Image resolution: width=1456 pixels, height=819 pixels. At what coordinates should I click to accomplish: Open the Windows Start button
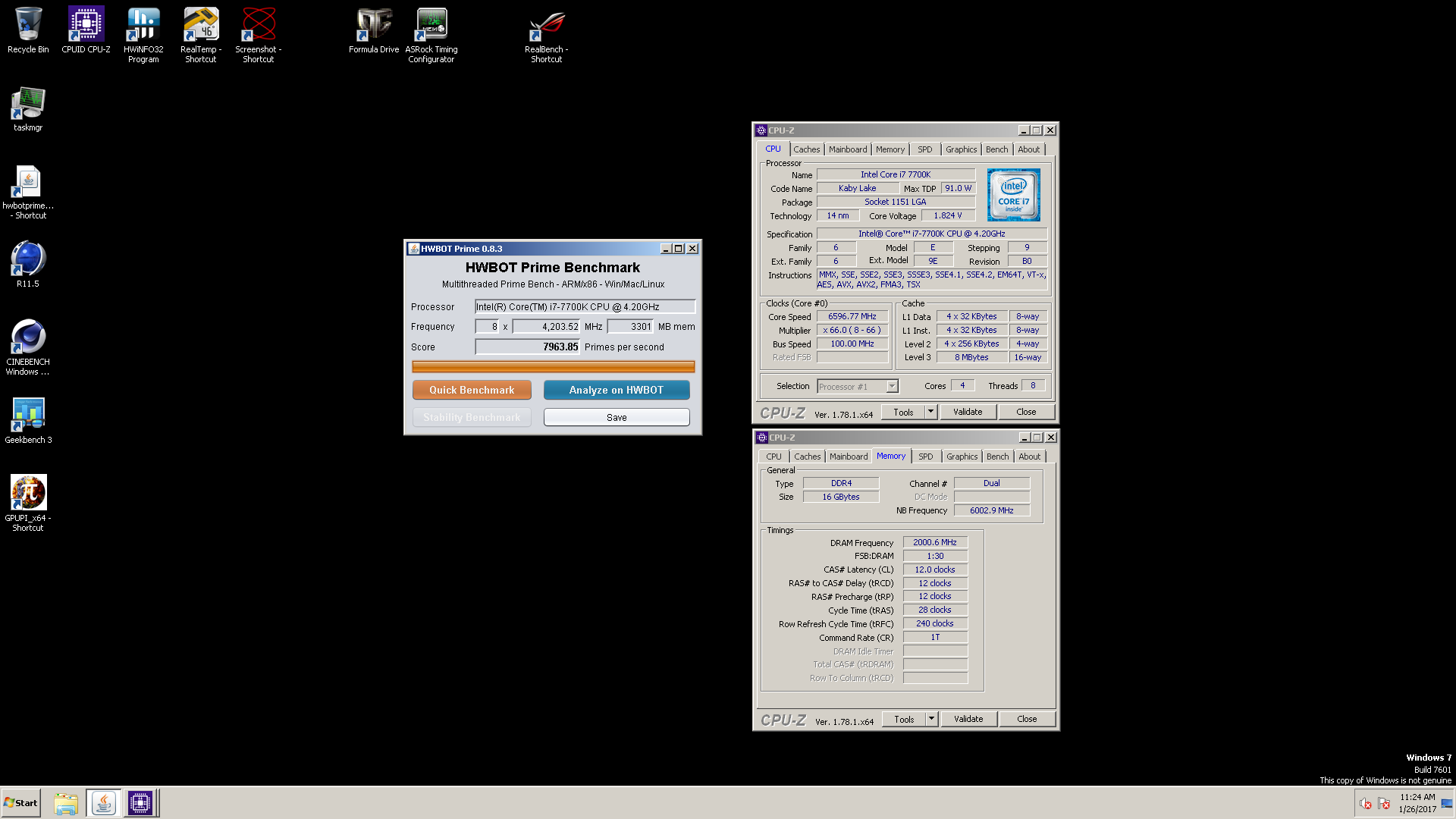(x=21, y=803)
